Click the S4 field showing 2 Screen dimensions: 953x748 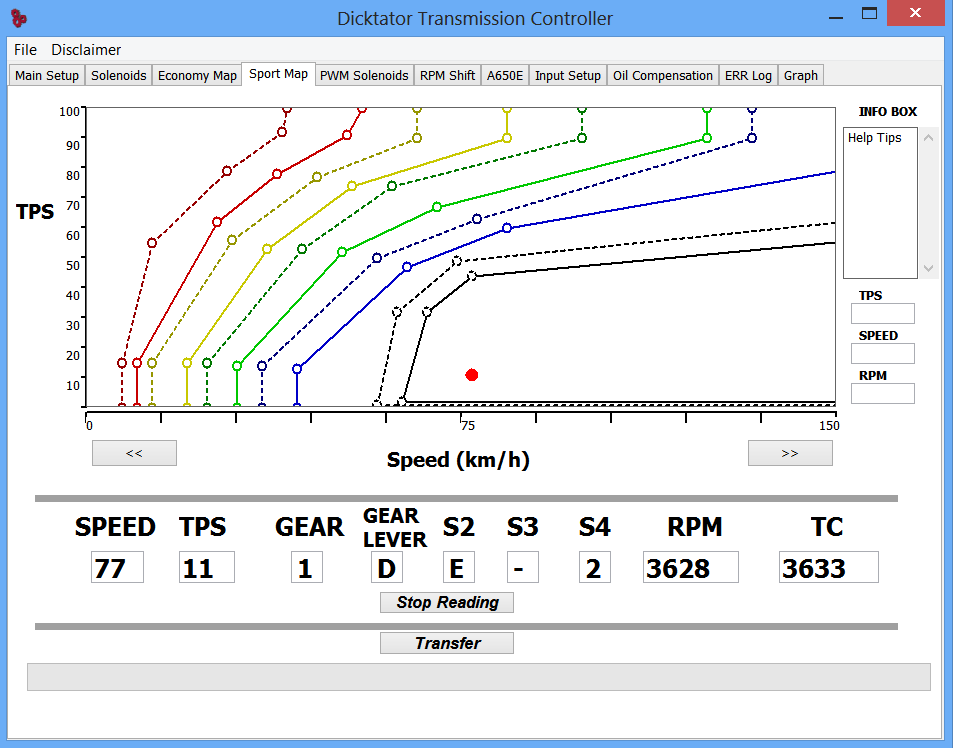point(594,568)
